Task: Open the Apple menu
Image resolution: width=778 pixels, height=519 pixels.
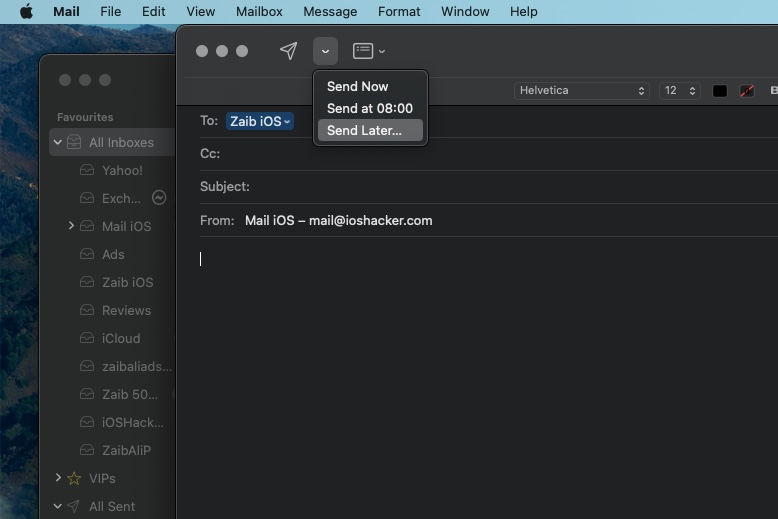Action: tap(26, 11)
